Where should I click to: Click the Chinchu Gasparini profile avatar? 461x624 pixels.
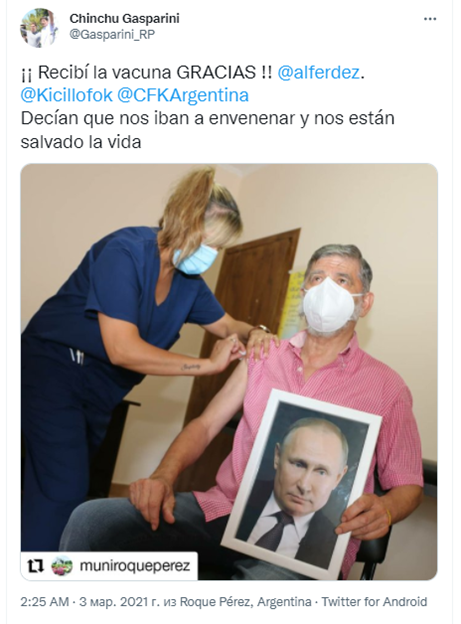(x=39, y=28)
